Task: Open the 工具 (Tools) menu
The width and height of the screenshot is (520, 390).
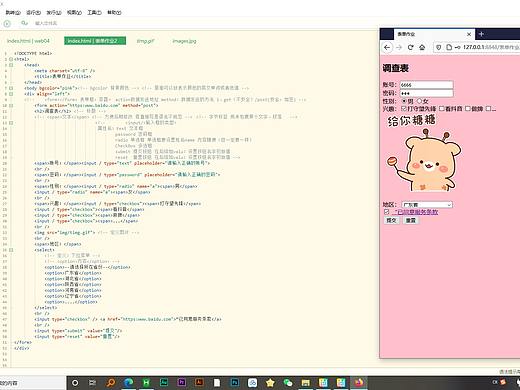Action: click(x=94, y=12)
